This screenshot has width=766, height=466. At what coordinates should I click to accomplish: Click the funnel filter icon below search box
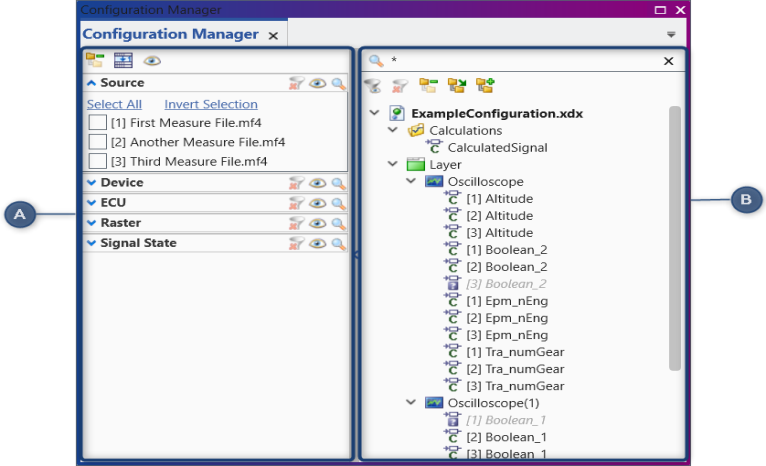point(373,86)
